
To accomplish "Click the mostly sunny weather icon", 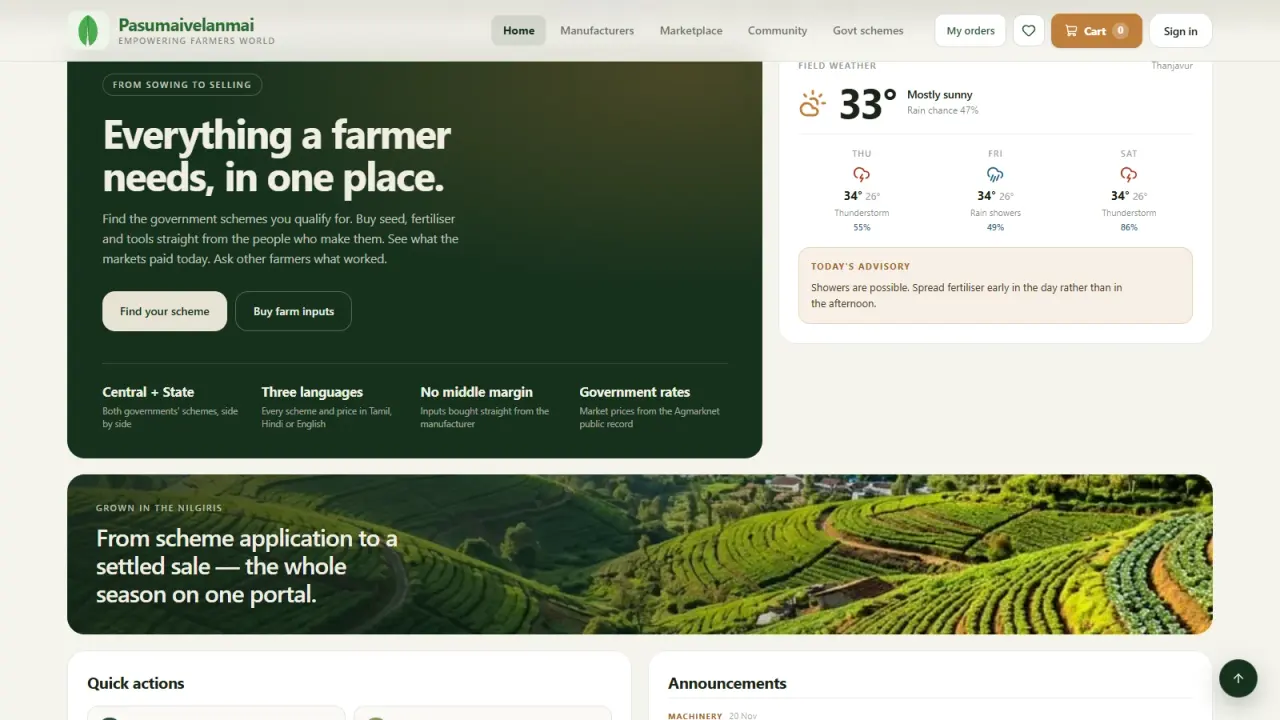I will click(x=812, y=103).
